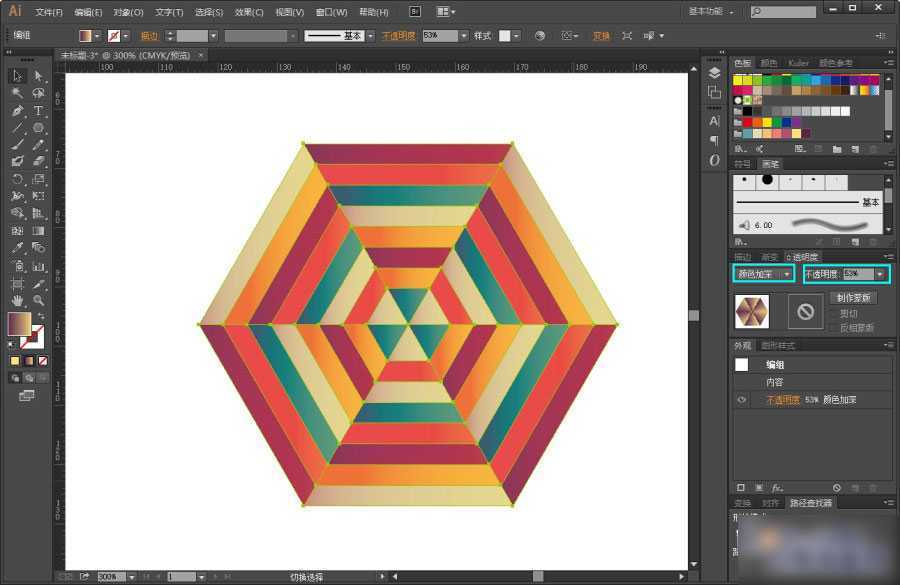The image size is (900, 585).
Task: Expand the opacity 53% dropdown in Transparency panel
Action: tap(880, 274)
